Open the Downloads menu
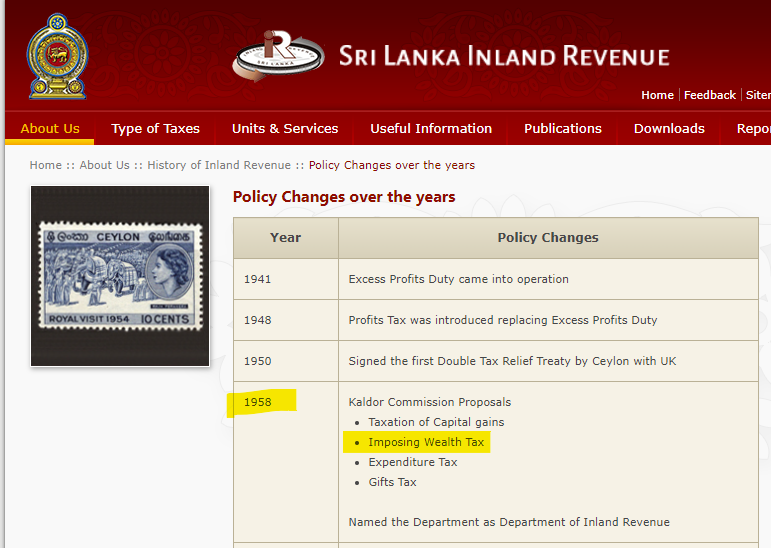The width and height of the screenshot is (771, 548). click(x=669, y=128)
